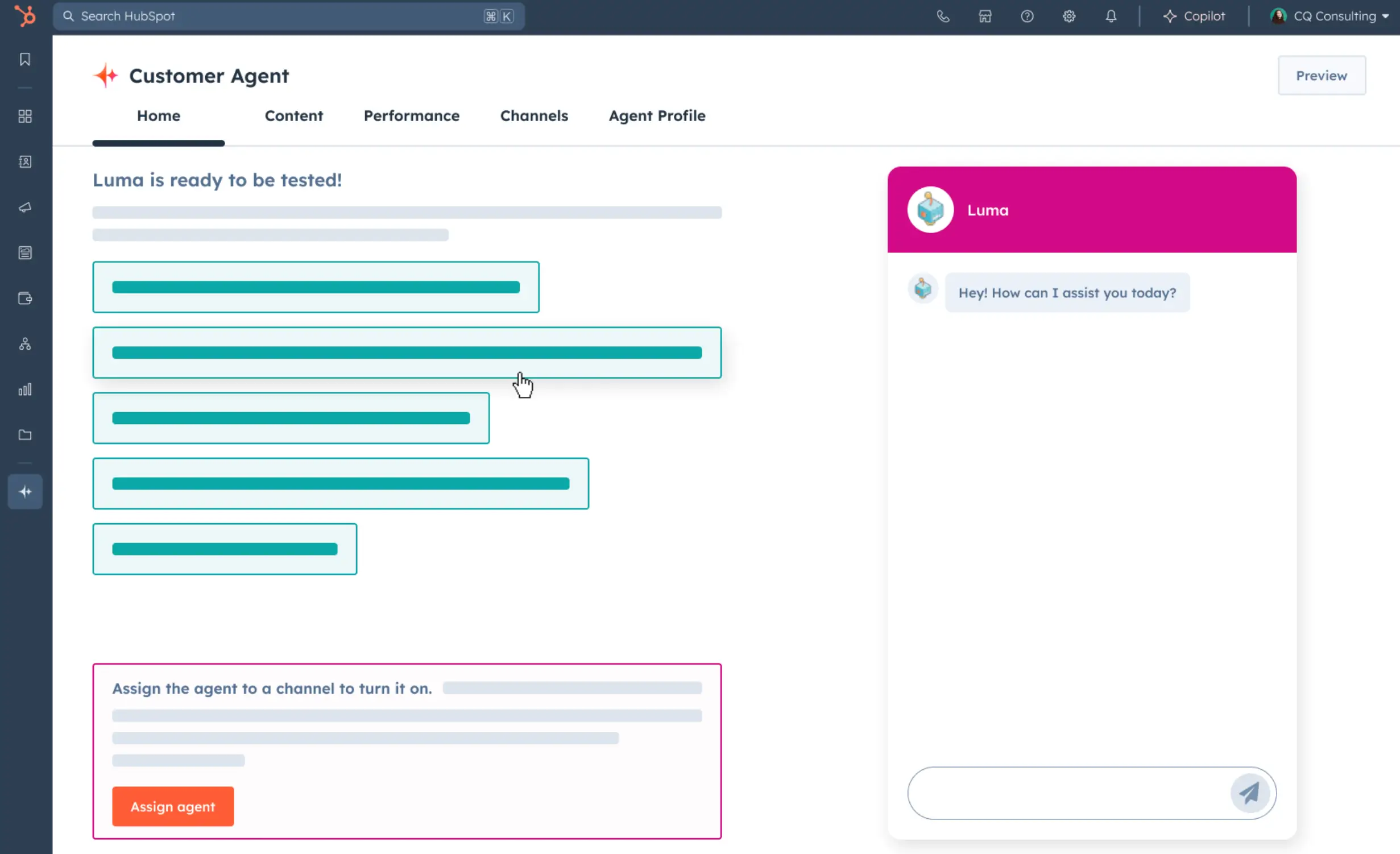
Task: Switch to the Content tab
Action: coord(293,115)
